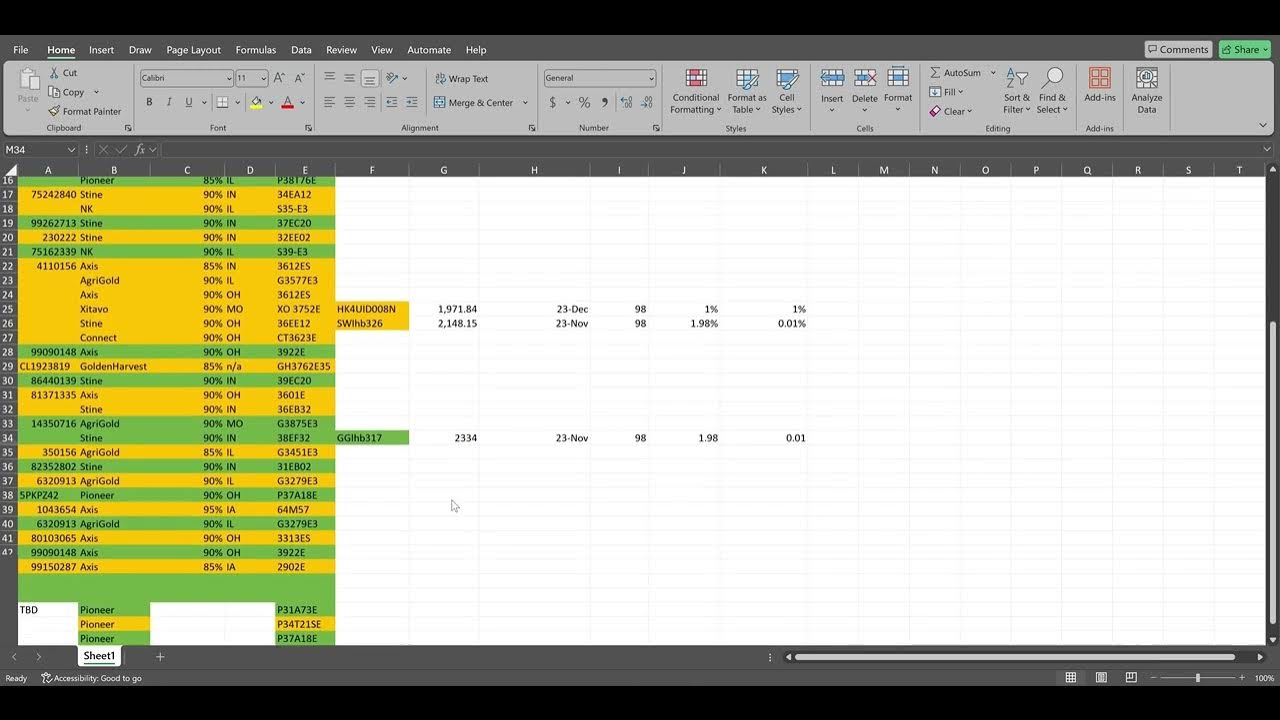This screenshot has height=720, width=1280.
Task: Expand Merge & Center dropdown arrow
Action: (x=525, y=102)
